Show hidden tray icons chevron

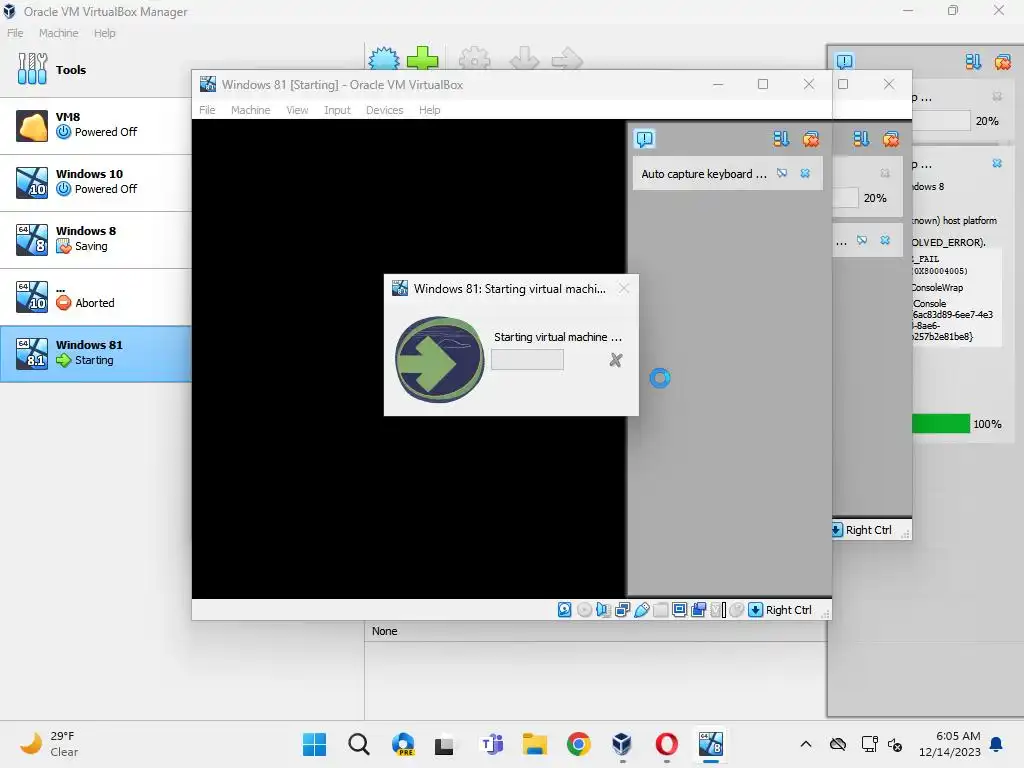point(806,744)
